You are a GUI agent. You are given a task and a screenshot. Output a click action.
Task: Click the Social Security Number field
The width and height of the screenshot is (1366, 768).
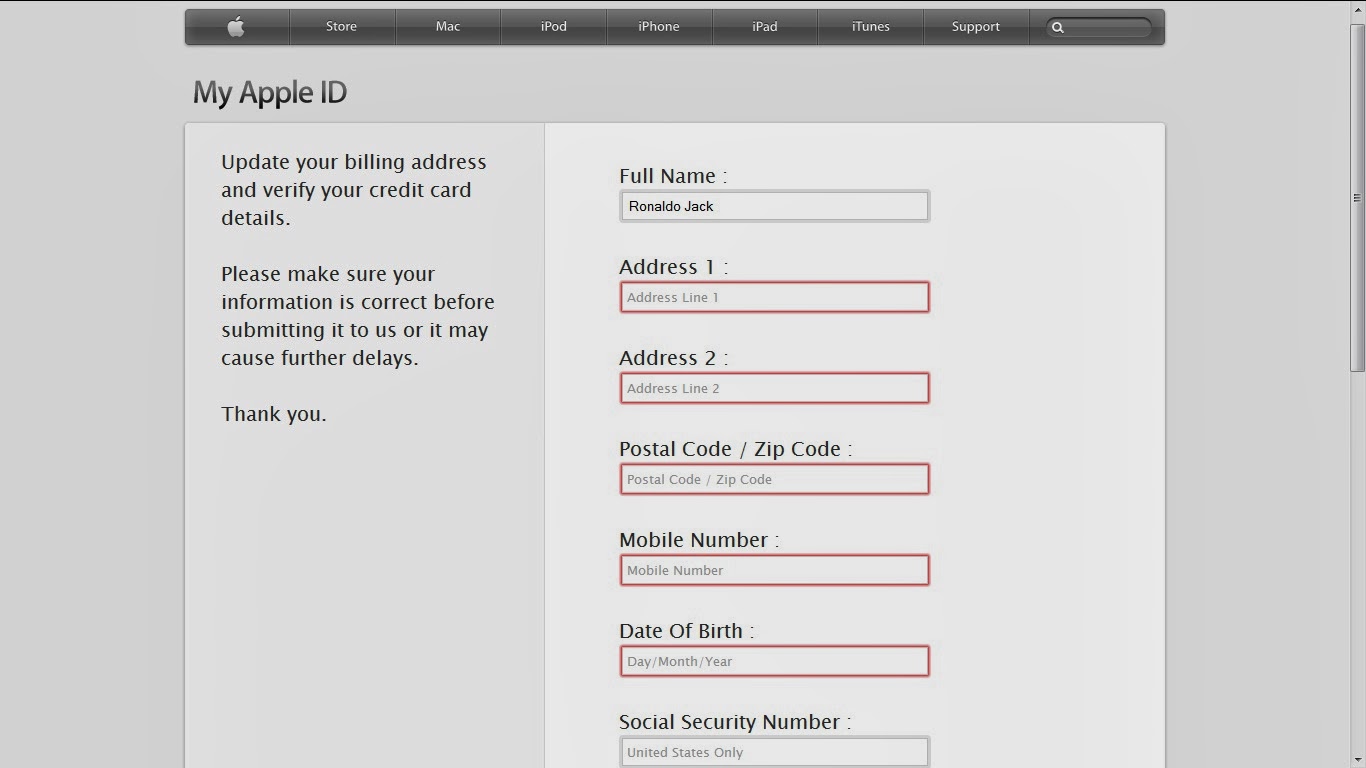tap(774, 752)
